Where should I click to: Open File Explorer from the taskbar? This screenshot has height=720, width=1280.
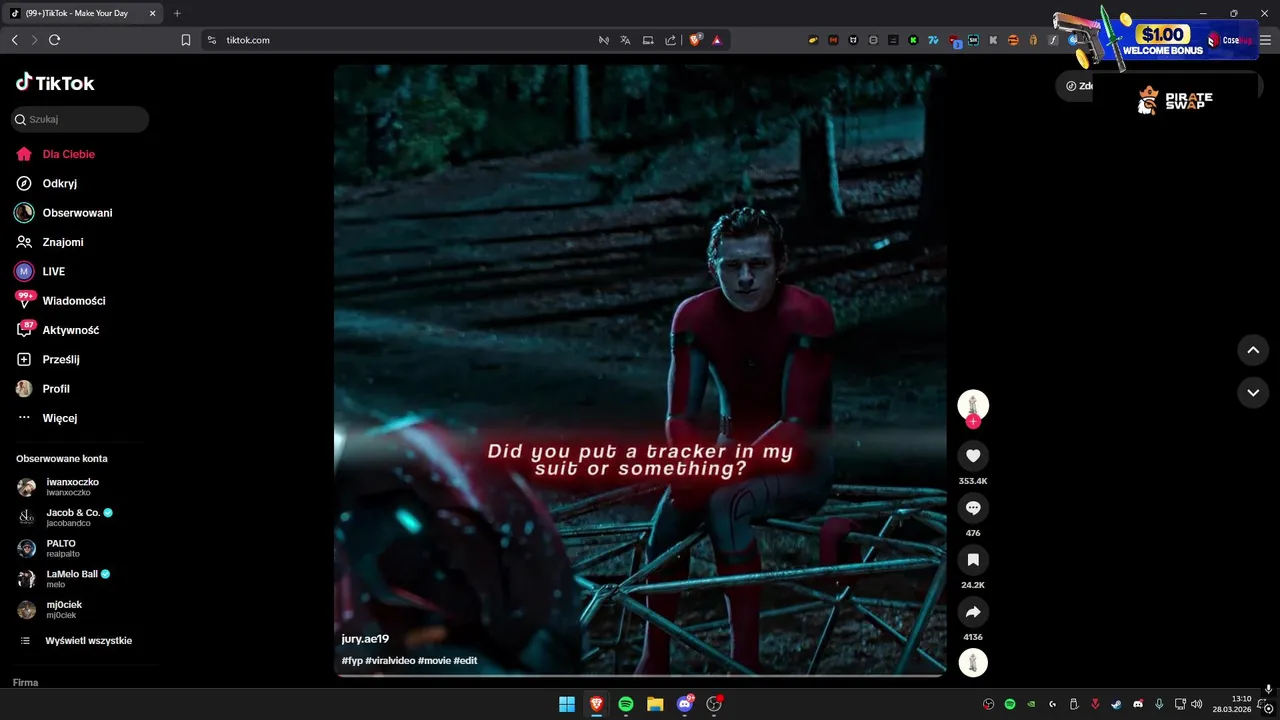[x=655, y=704]
